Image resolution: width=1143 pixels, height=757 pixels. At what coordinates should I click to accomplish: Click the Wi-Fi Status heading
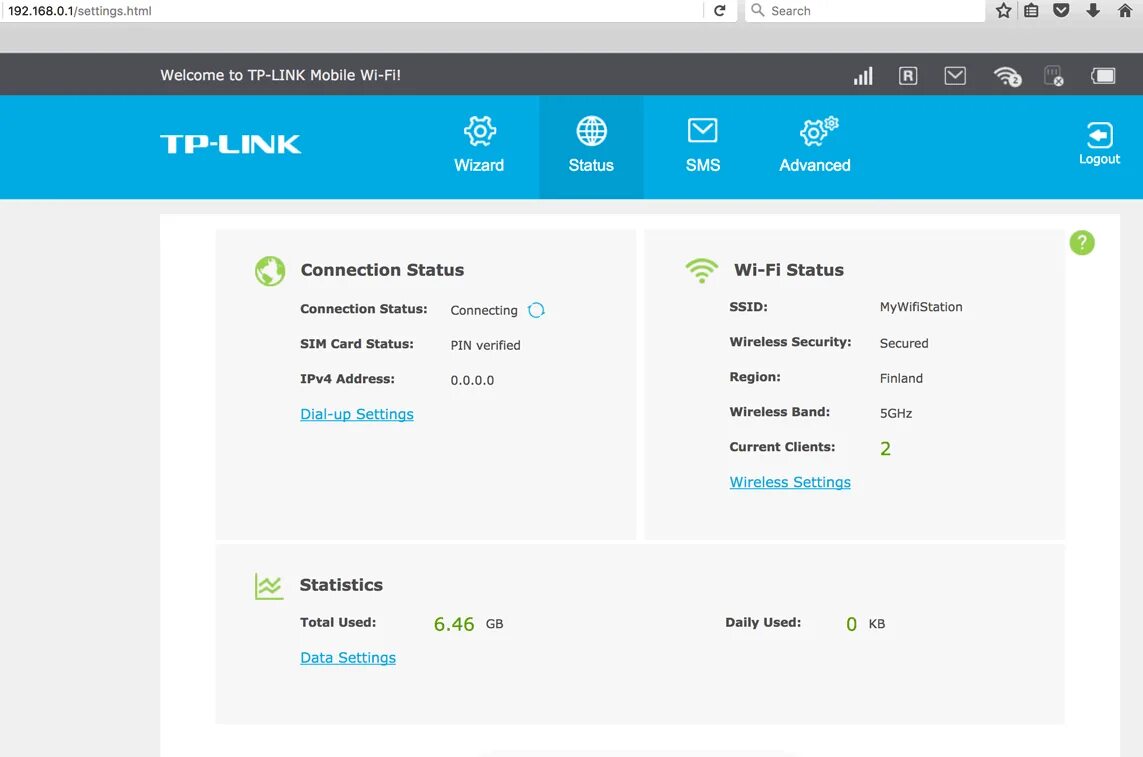[x=789, y=270]
